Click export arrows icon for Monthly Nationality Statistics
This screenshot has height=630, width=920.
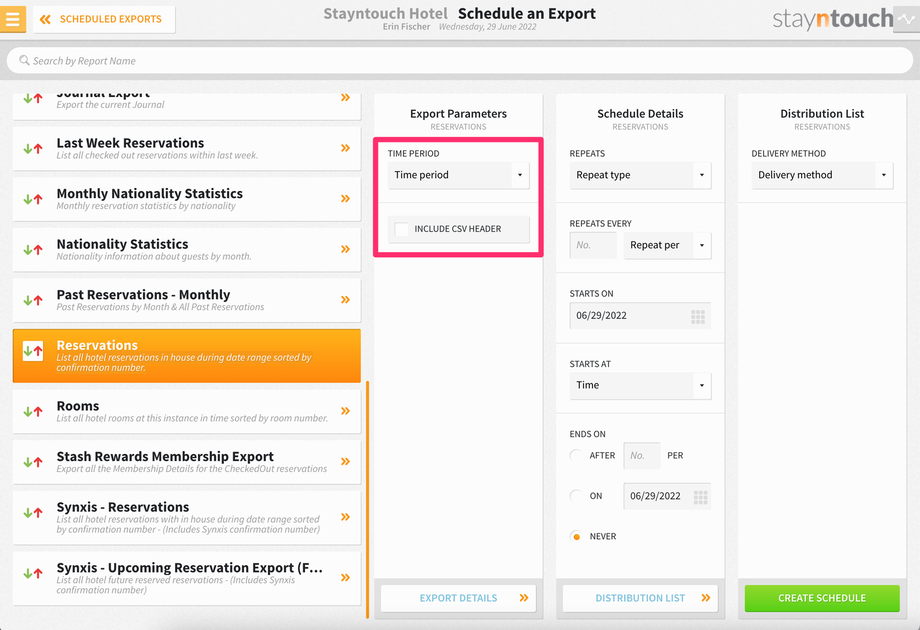click(x=33, y=199)
